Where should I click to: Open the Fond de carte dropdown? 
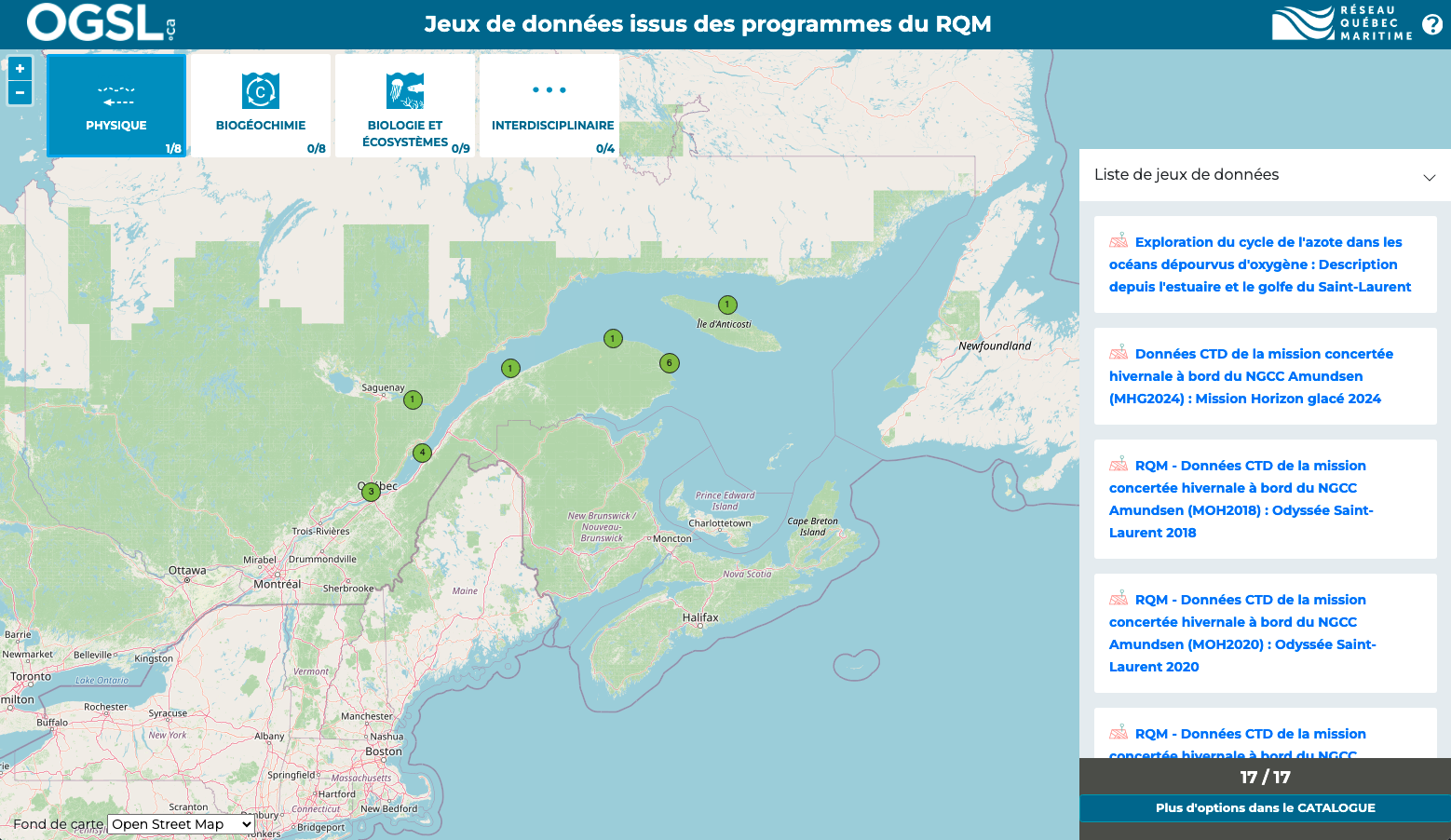tap(182, 824)
